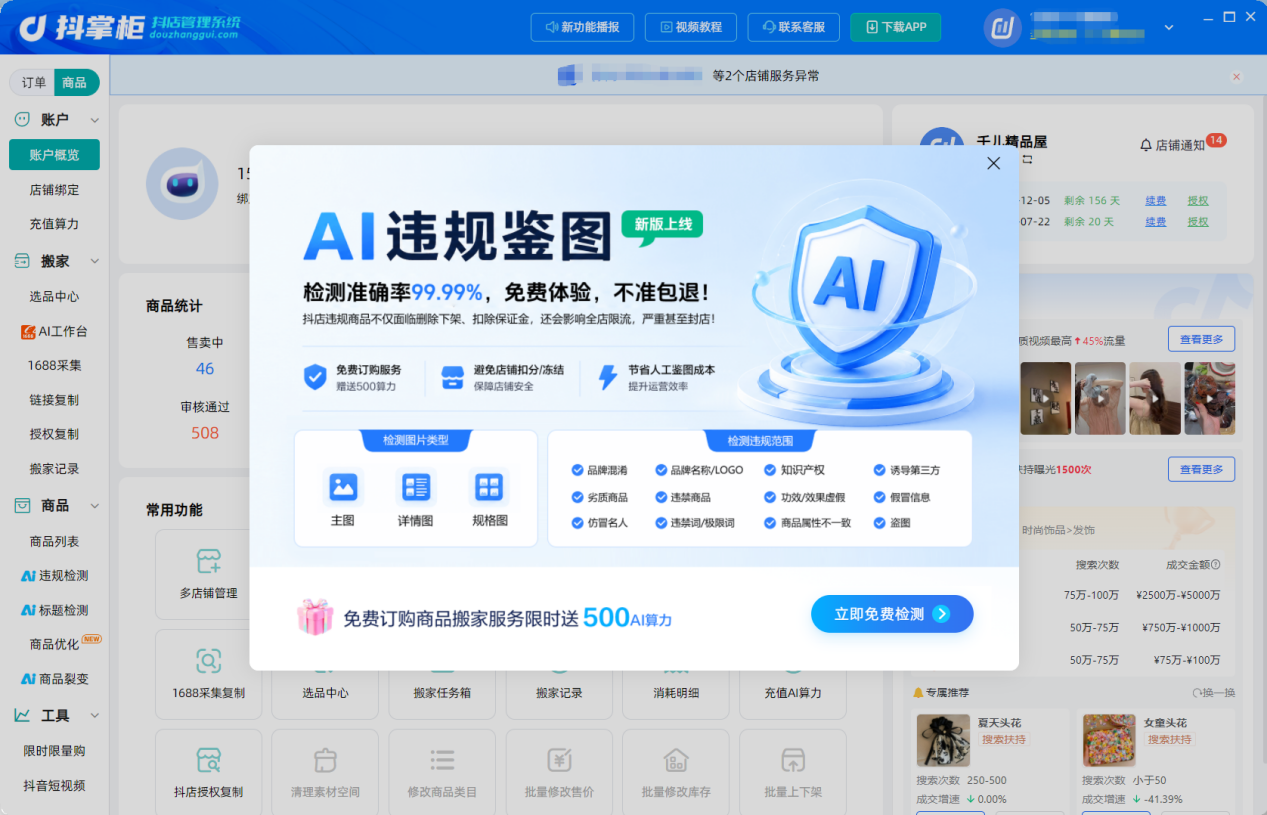Switch to the 订单 tab

[34, 82]
